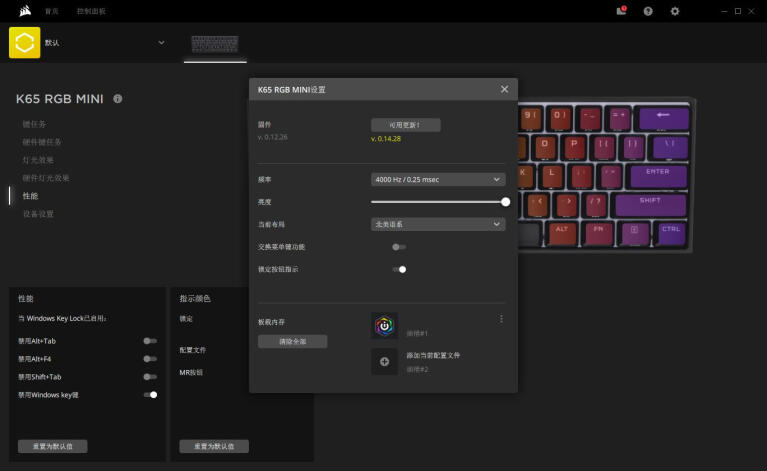Viewport: 767px width, 471px height.
Task: Open the help question mark icon
Action: click(648, 11)
